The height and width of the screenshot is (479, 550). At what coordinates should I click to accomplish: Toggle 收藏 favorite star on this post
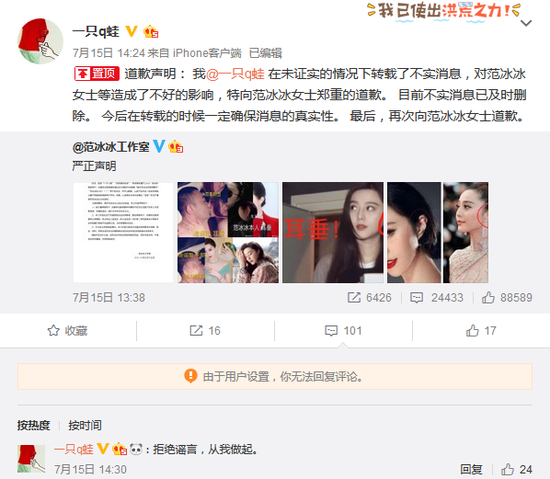pyautogui.click(x=68, y=331)
